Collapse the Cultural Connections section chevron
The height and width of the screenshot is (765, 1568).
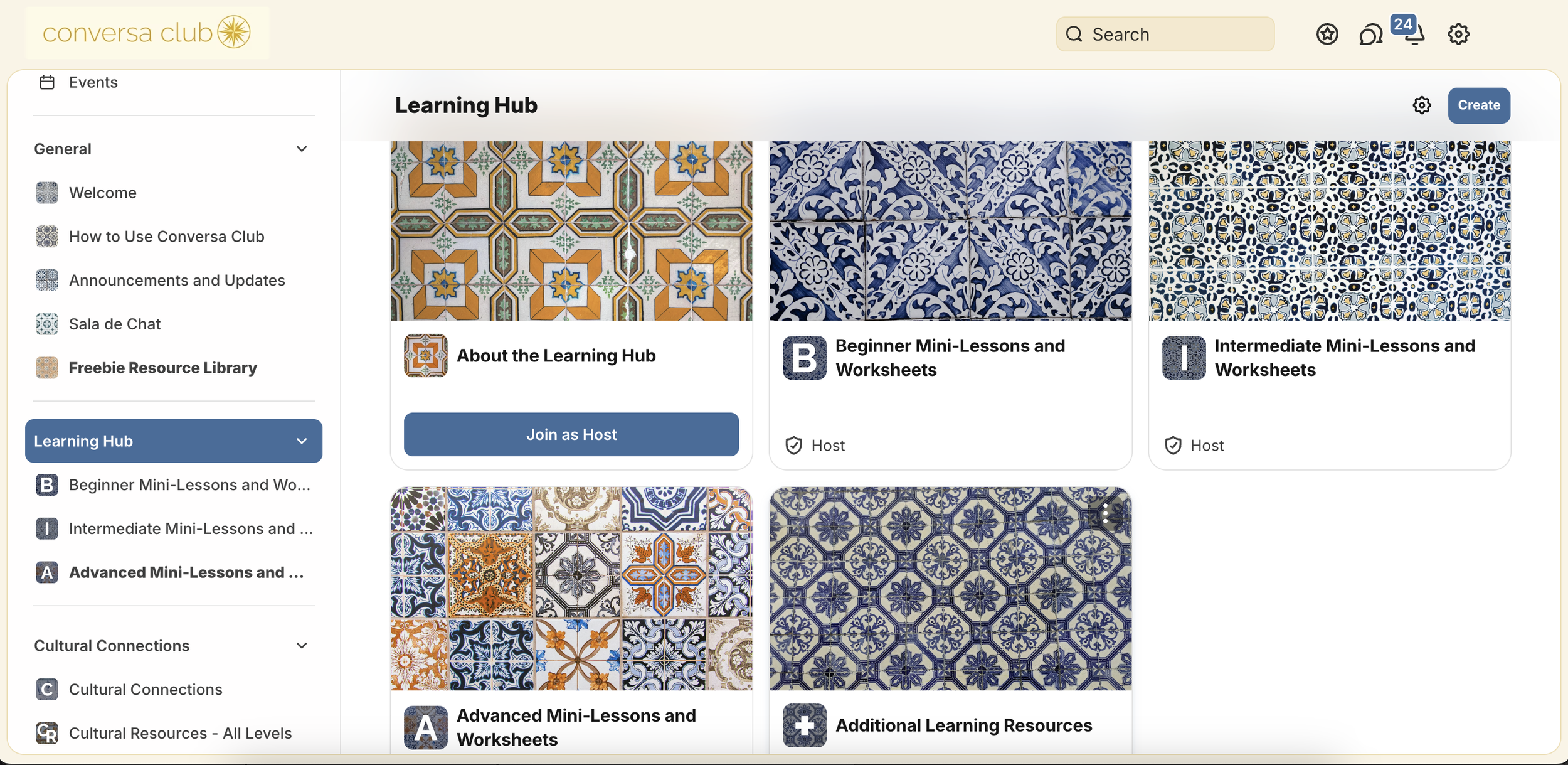pyautogui.click(x=302, y=645)
